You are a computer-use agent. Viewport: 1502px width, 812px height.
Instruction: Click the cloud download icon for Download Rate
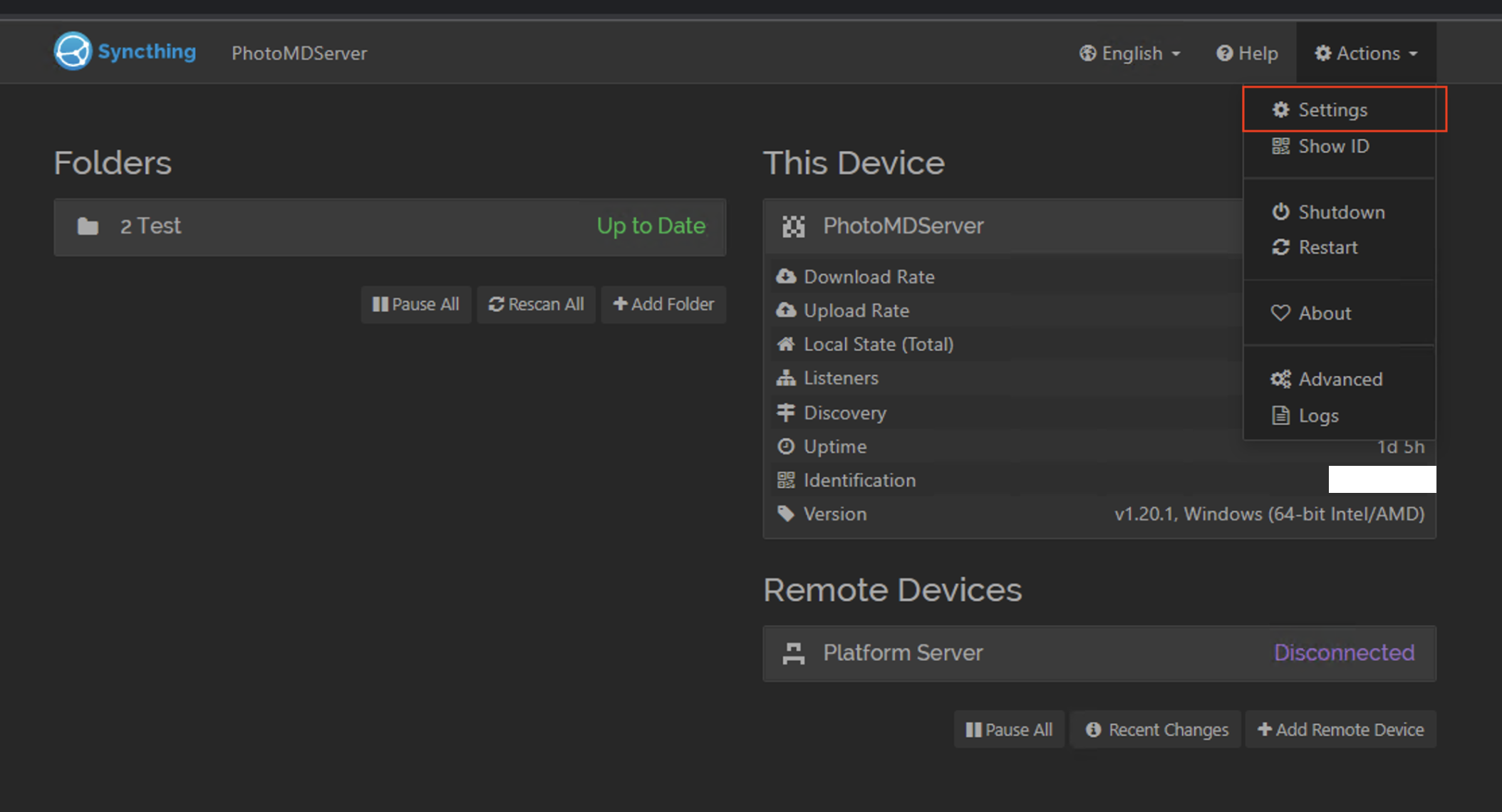pyautogui.click(x=786, y=276)
